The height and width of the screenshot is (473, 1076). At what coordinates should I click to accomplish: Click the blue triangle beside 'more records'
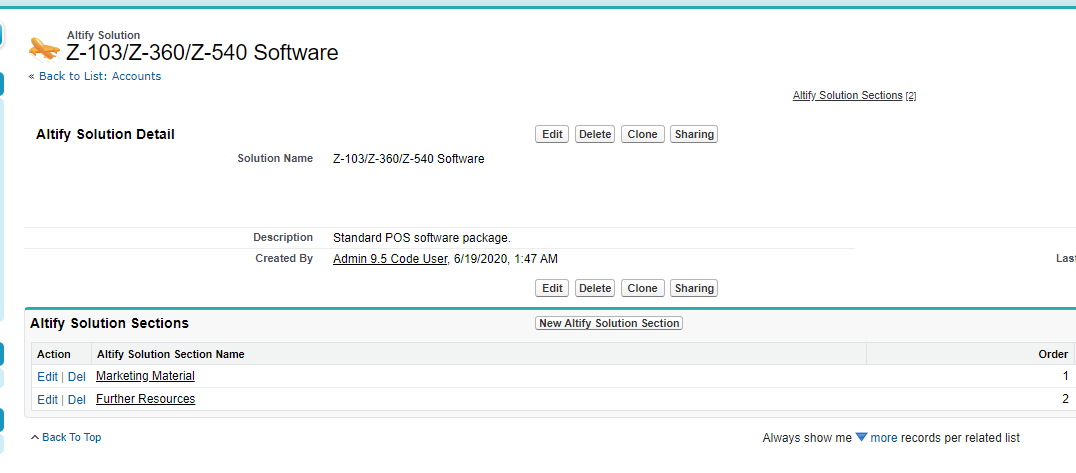tap(861, 437)
